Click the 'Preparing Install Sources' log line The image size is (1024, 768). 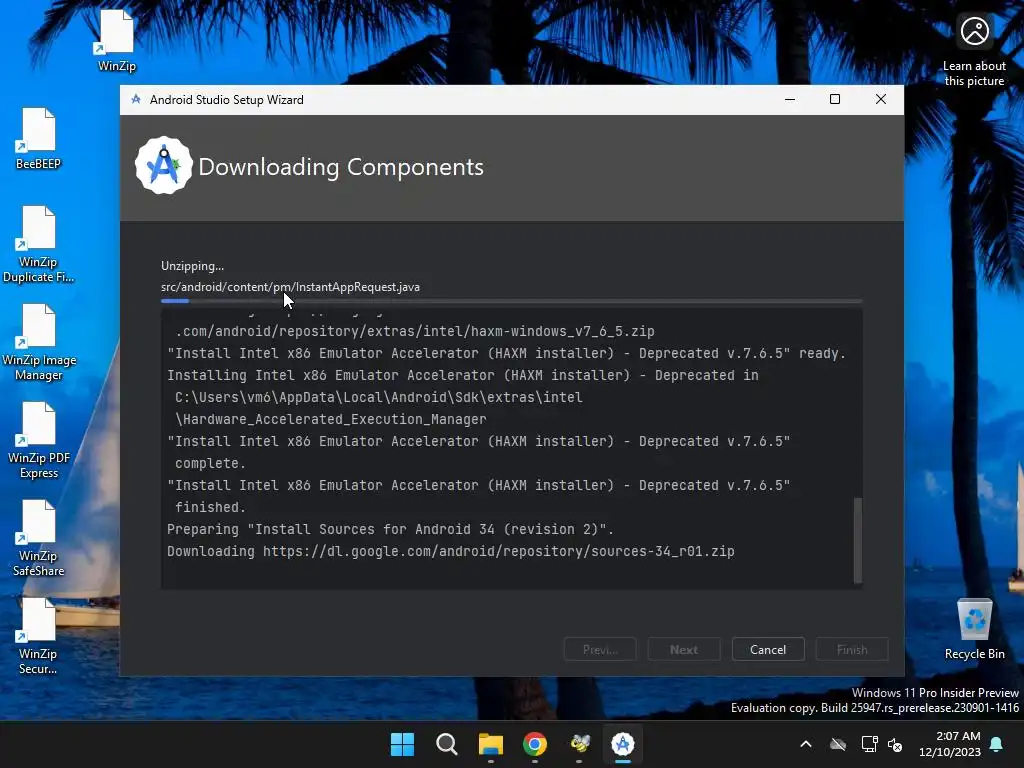pyautogui.click(x=390, y=529)
